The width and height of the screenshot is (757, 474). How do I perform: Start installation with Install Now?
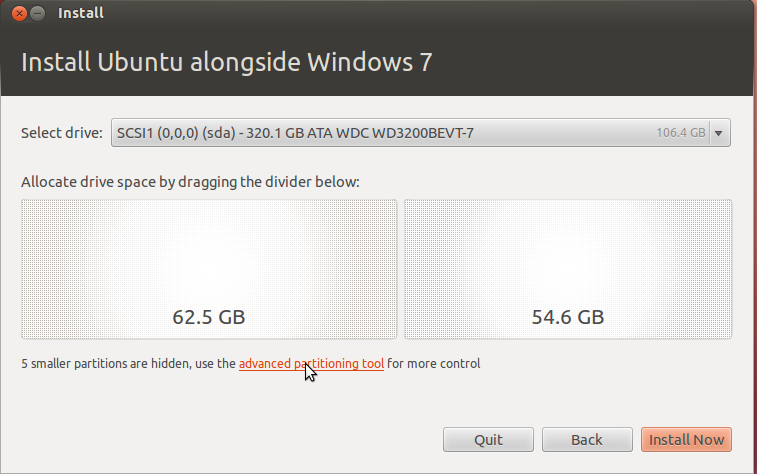[x=686, y=440]
